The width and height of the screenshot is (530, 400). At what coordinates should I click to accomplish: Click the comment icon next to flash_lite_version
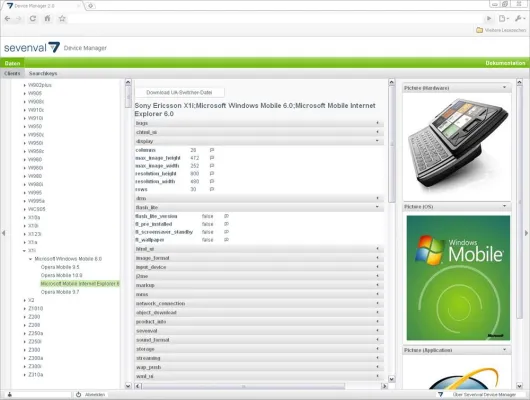[226, 216]
